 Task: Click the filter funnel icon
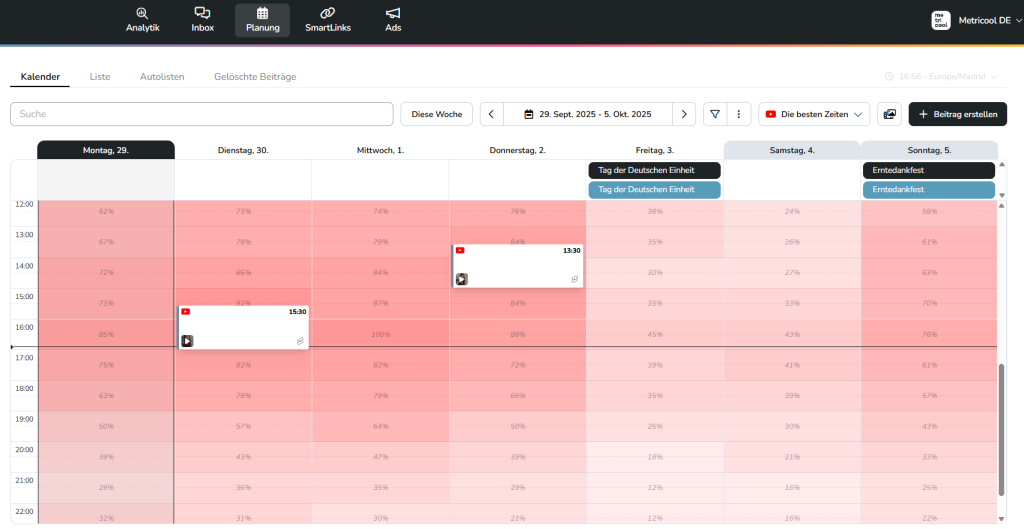click(x=715, y=114)
